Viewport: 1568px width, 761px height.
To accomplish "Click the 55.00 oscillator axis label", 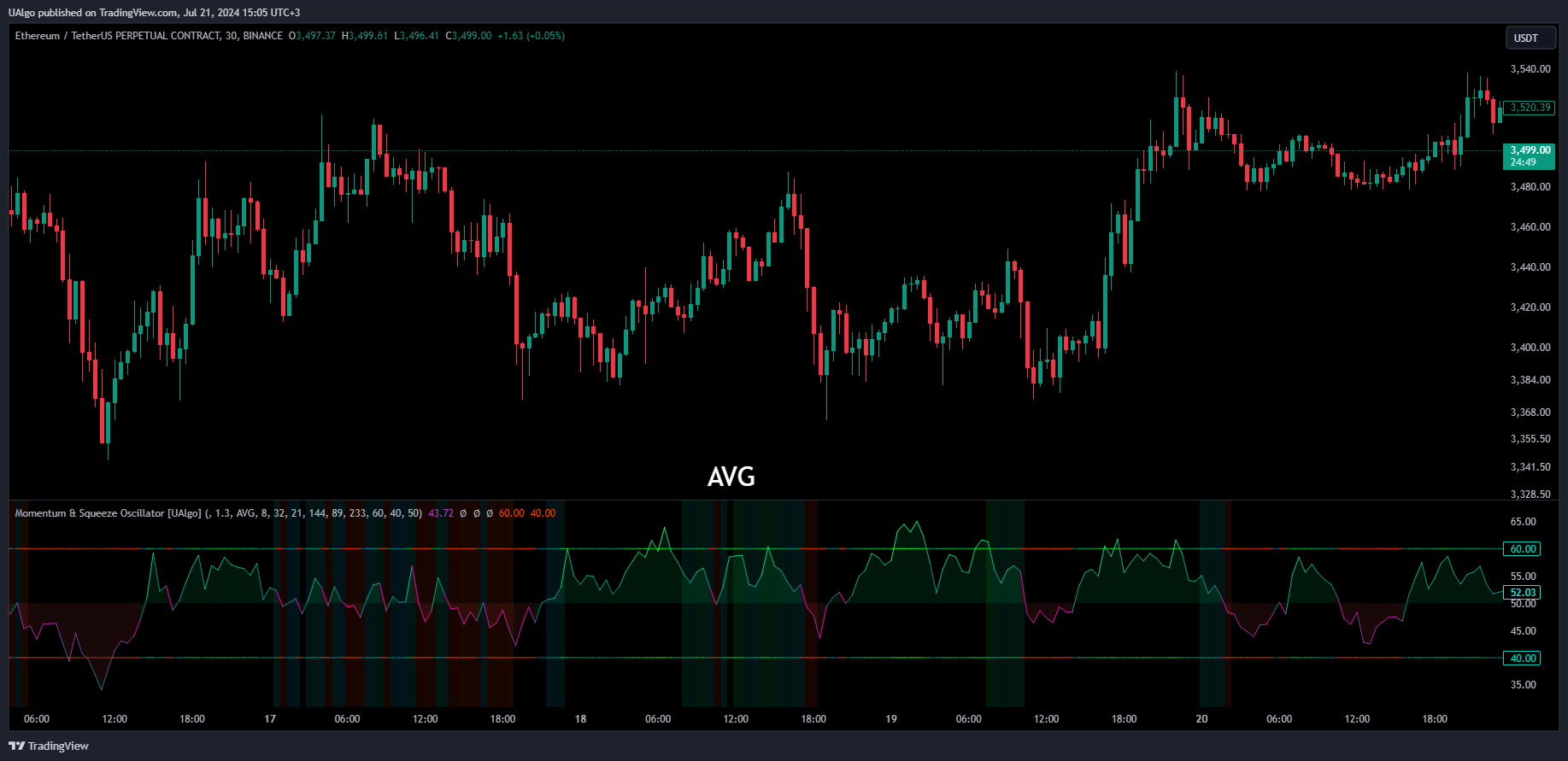I will (1523, 577).
